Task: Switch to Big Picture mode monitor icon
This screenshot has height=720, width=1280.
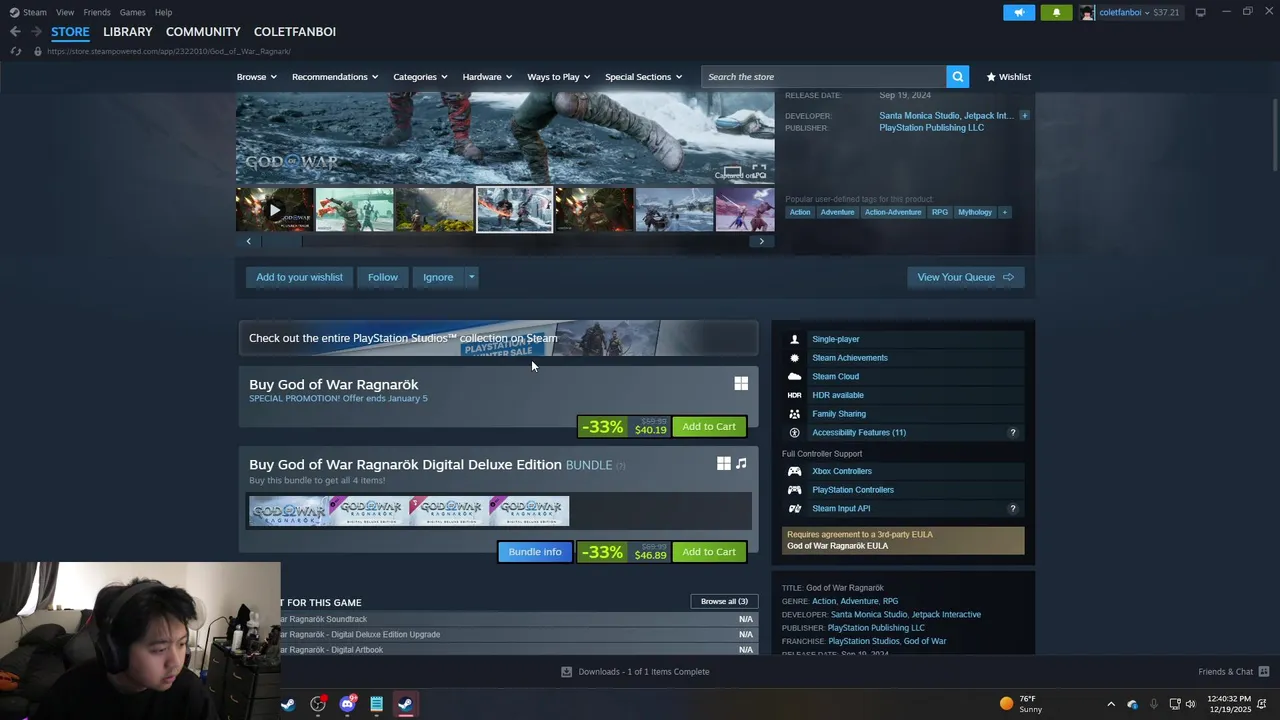Action: tap(1200, 12)
